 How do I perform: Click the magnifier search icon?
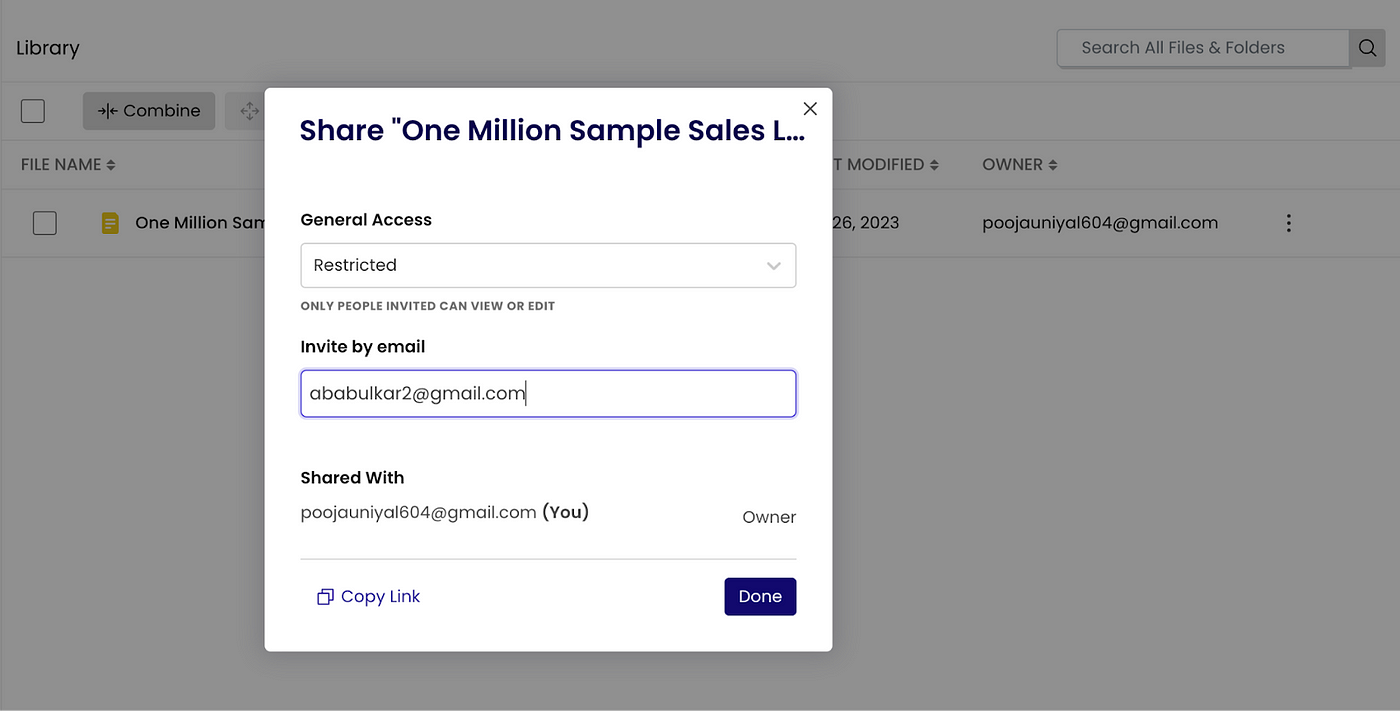(x=1366, y=48)
